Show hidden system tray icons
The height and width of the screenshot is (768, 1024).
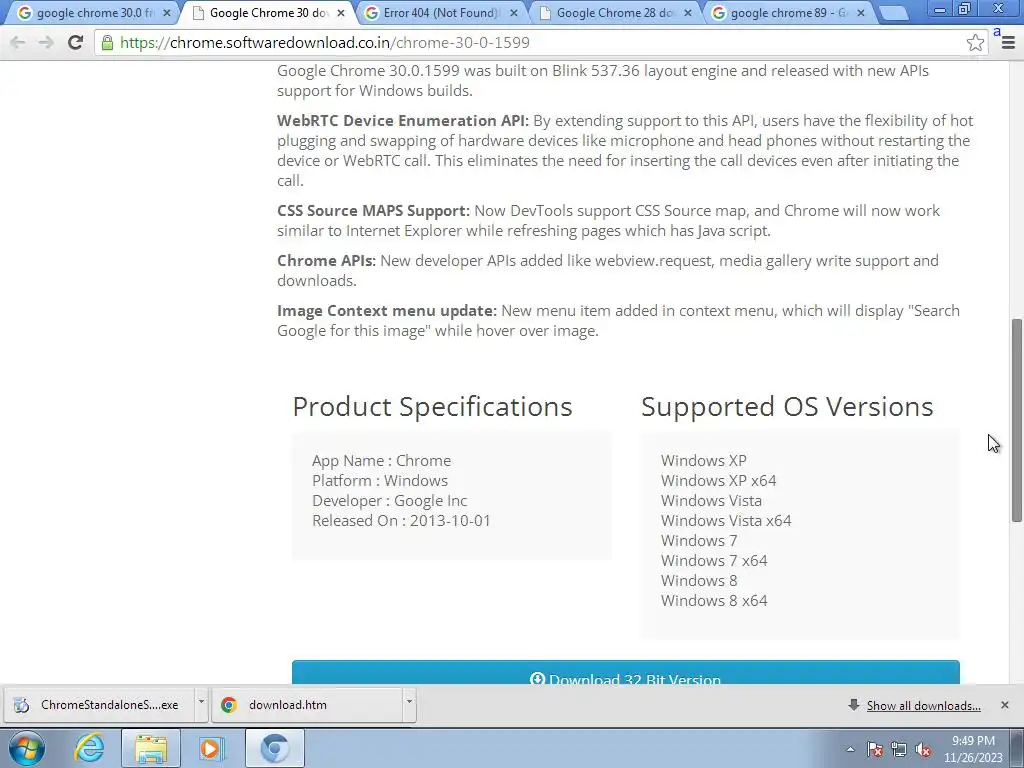850,749
